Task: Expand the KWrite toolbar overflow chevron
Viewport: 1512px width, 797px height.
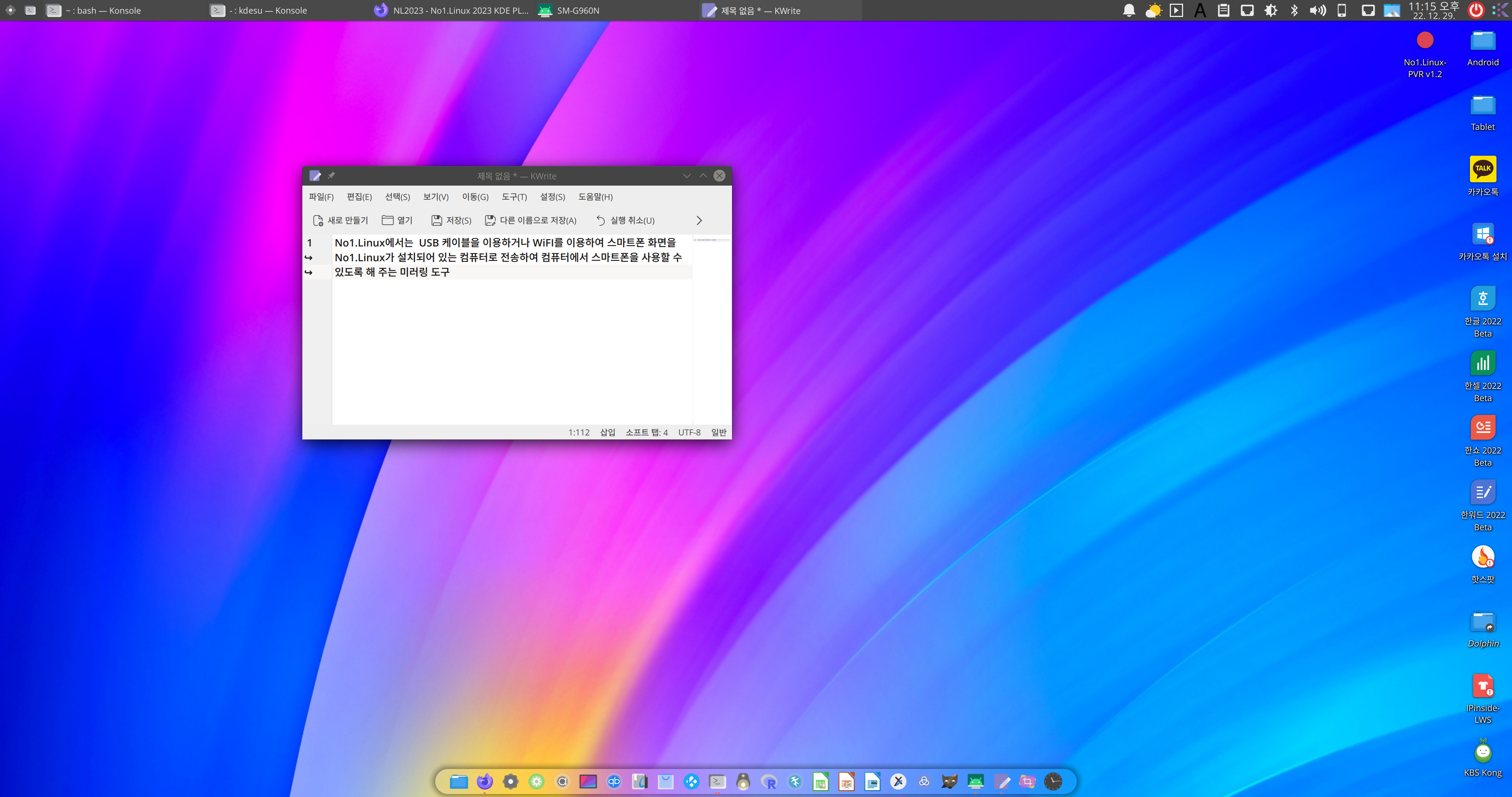Action: tap(699, 221)
